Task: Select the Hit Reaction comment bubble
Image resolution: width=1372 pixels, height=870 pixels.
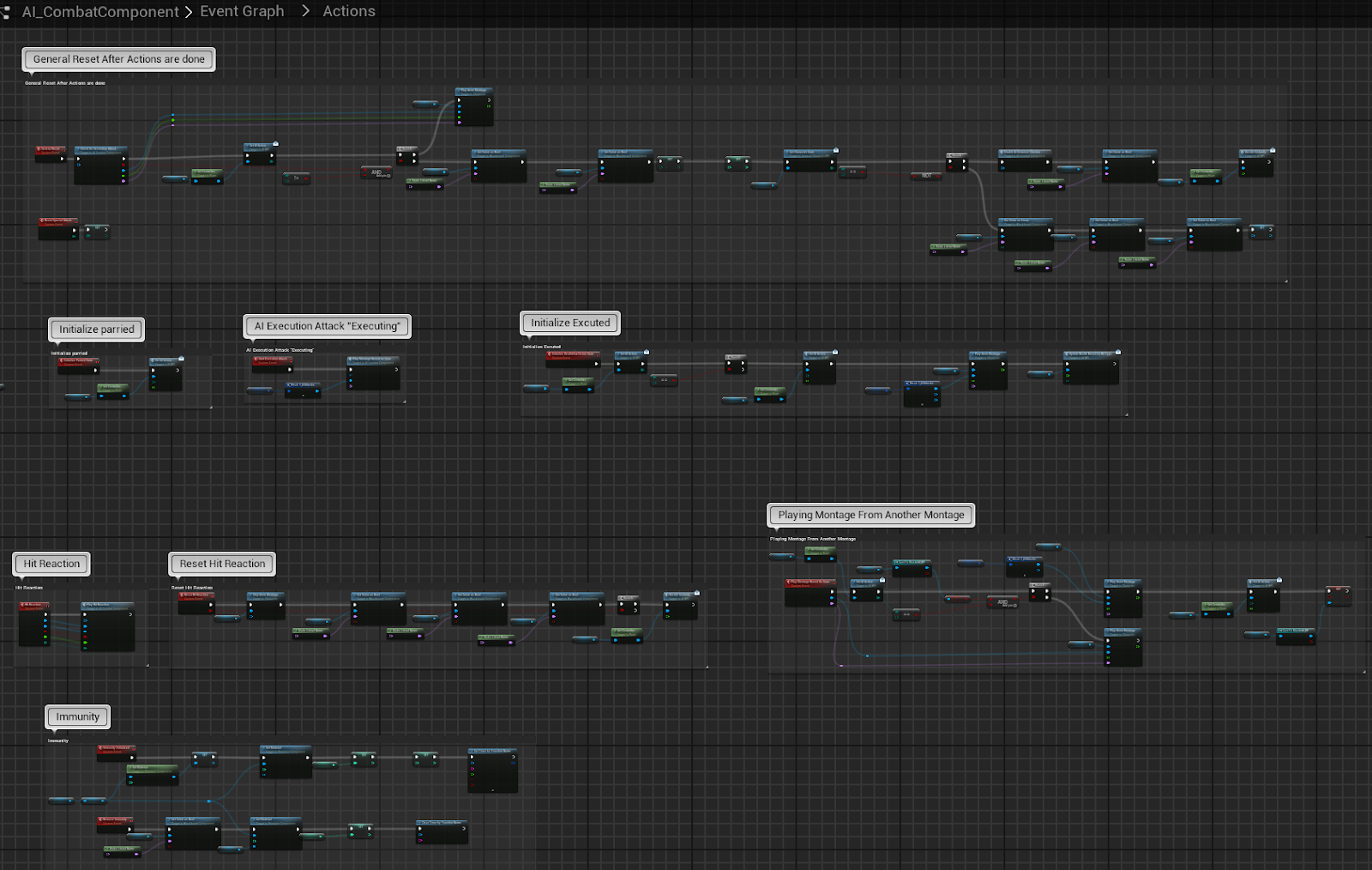Action: pyautogui.click(x=51, y=564)
